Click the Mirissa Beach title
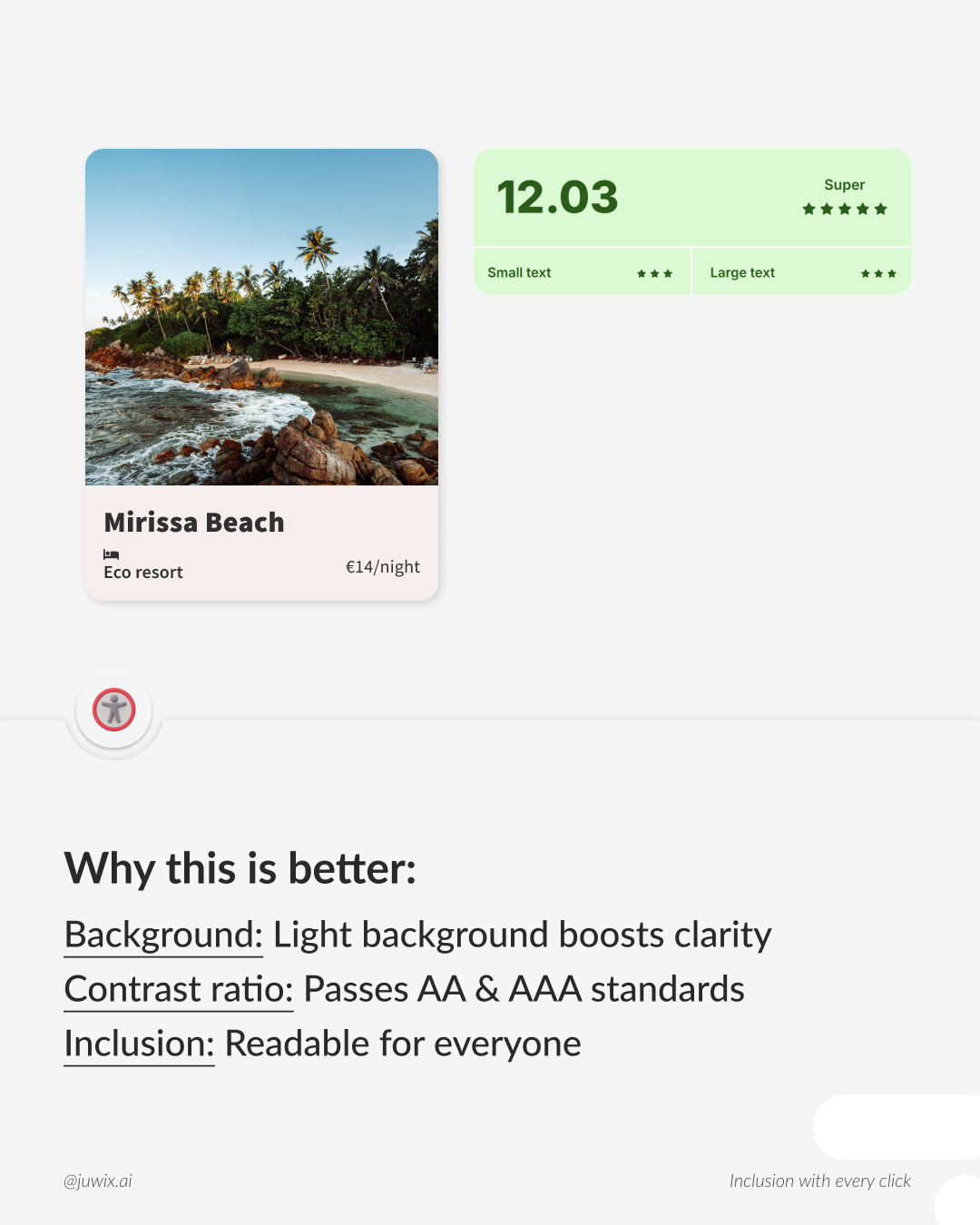Viewport: 980px width, 1225px height. pyautogui.click(x=194, y=523)
